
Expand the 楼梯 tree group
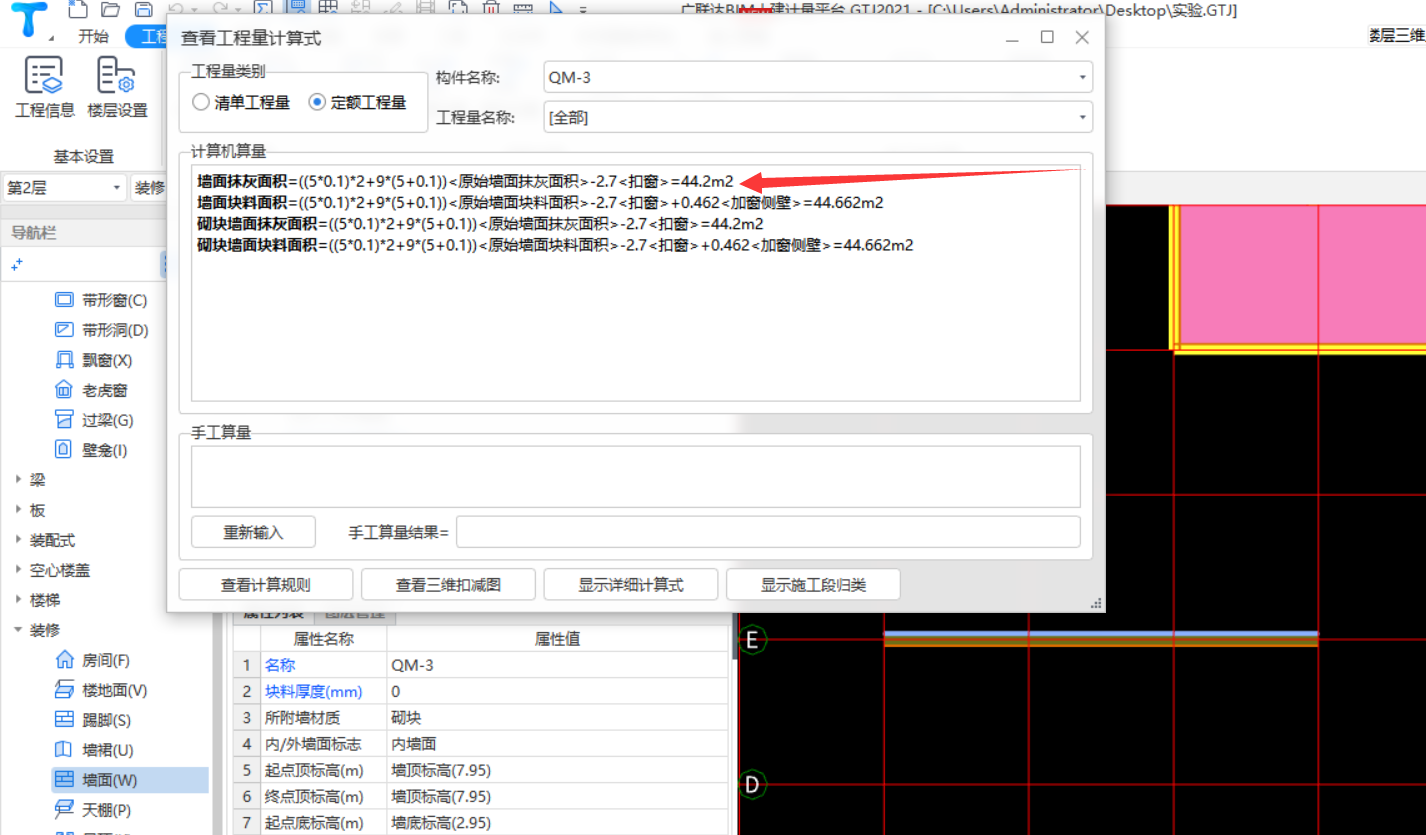coord(19,600)
